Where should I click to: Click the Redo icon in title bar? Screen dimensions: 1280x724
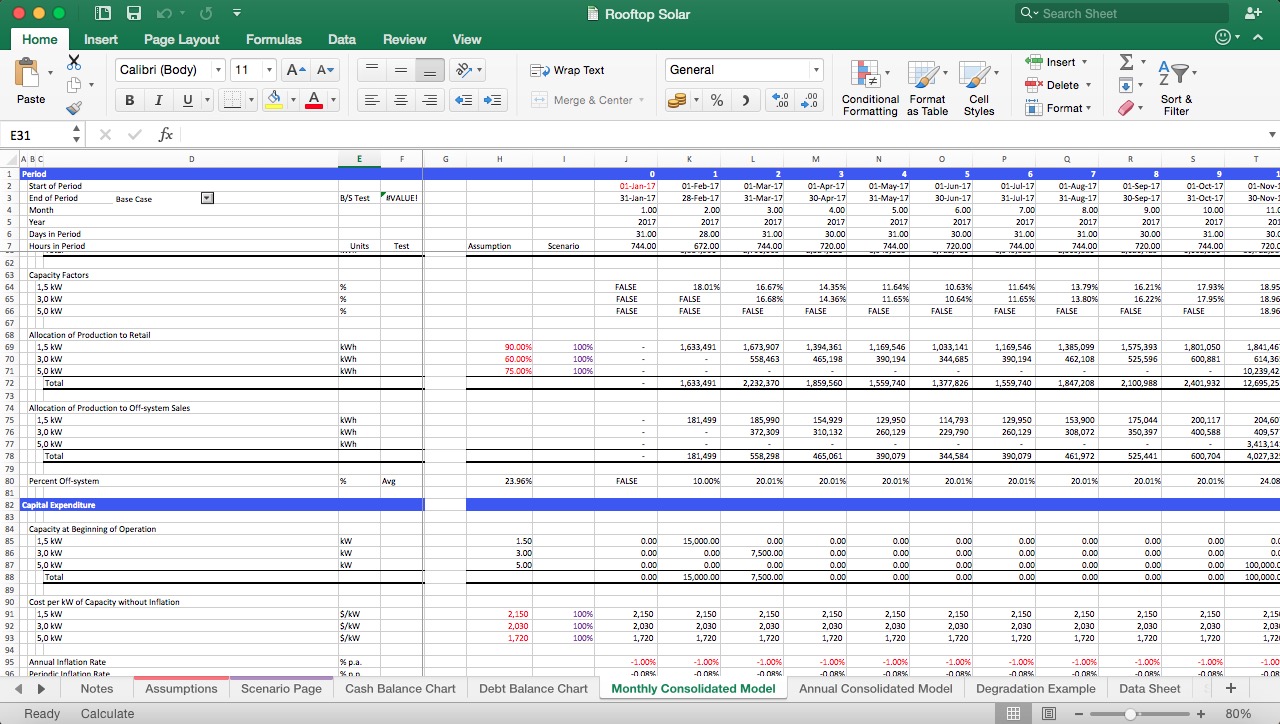tap(206, 13)
